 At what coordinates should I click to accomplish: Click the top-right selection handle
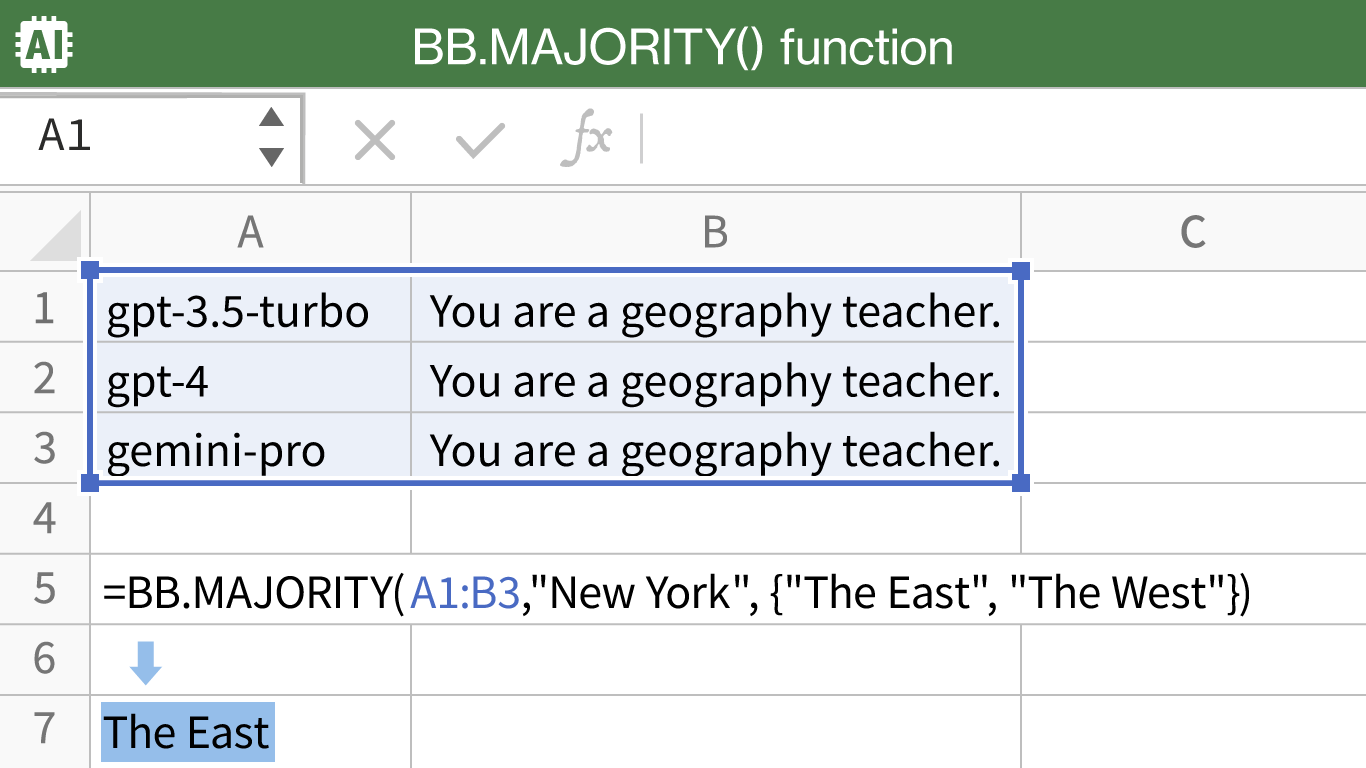1021,271
